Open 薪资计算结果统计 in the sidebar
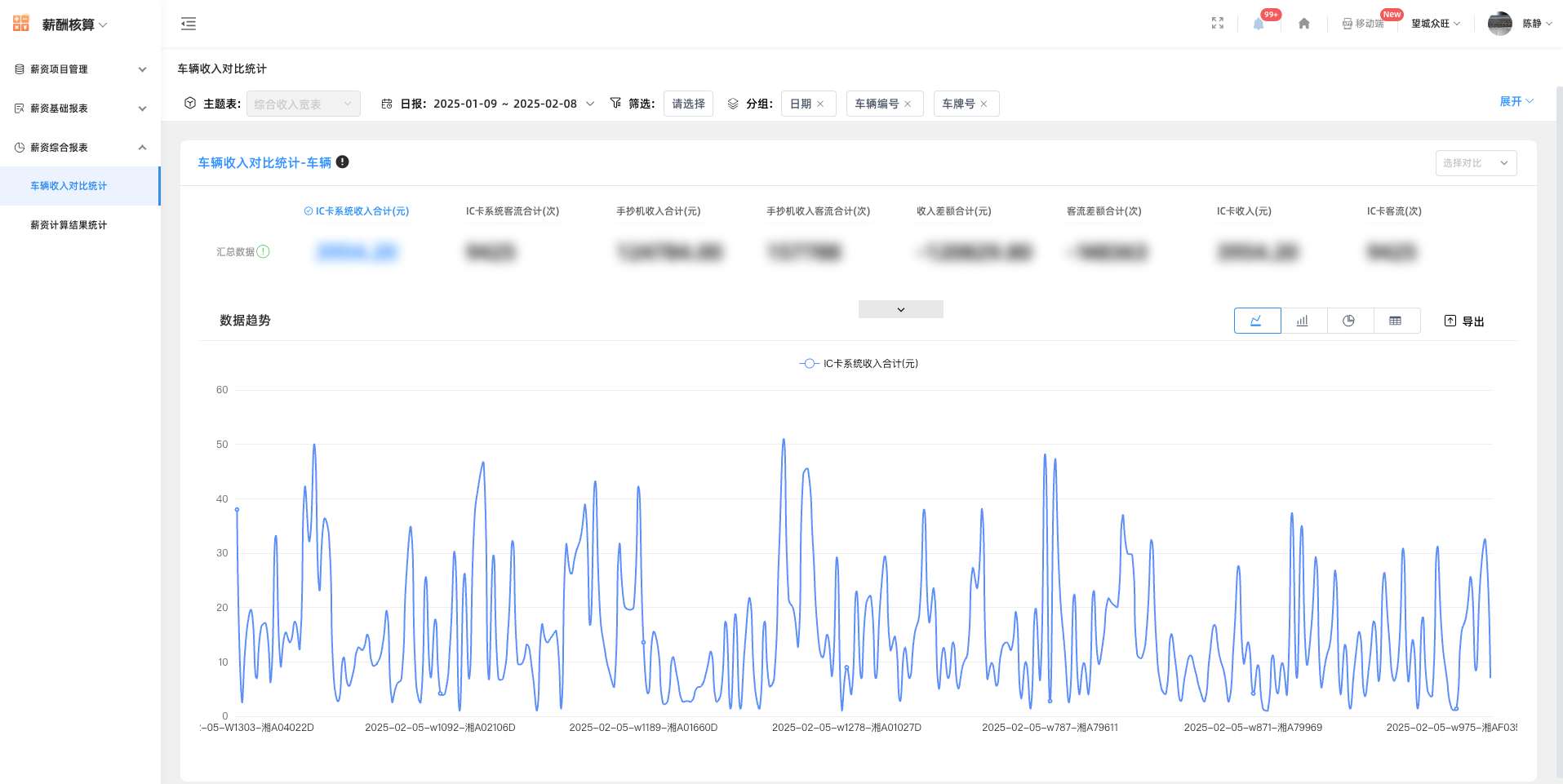 (69, 225)
